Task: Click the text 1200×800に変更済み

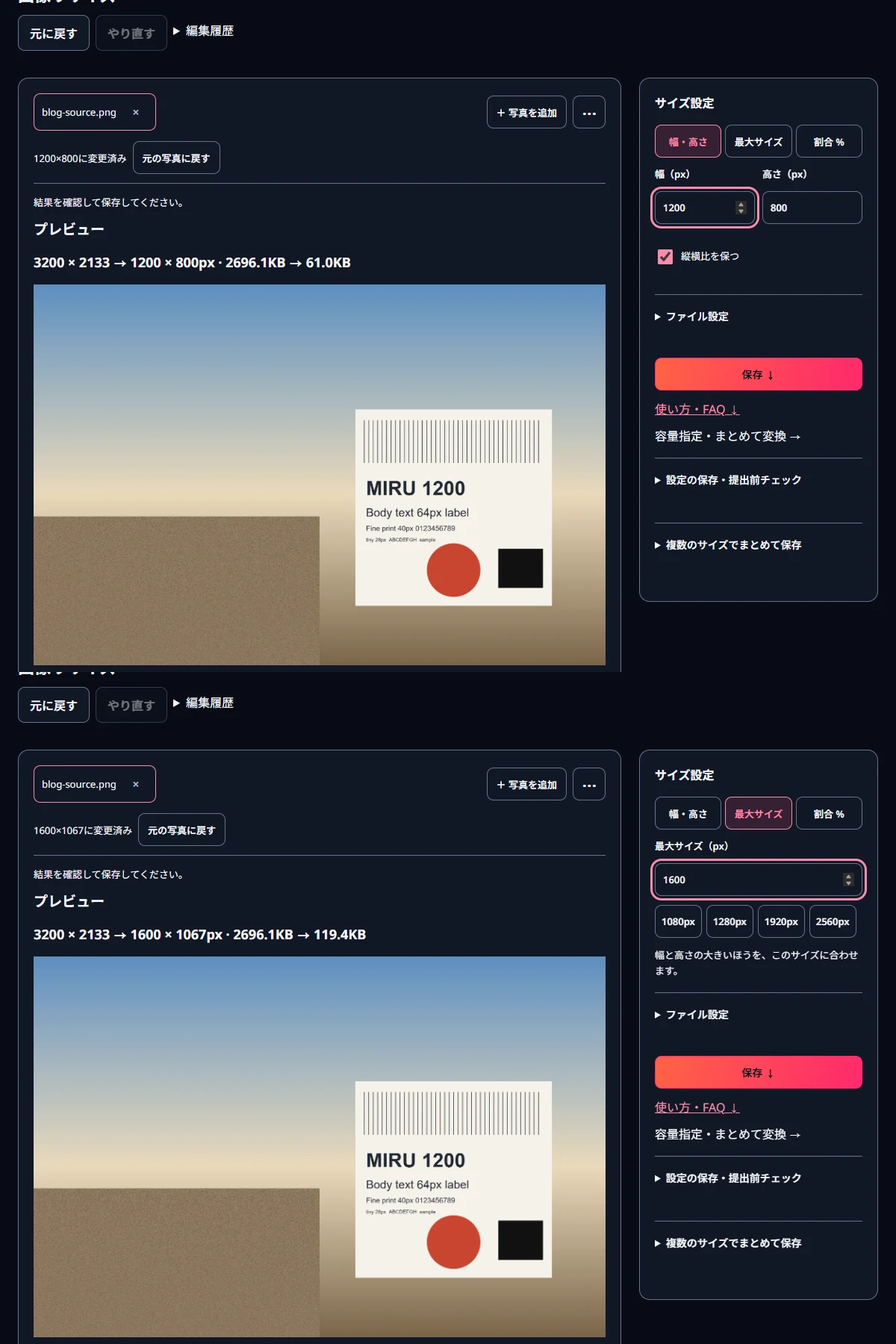Action: click(x=80, y=158)
